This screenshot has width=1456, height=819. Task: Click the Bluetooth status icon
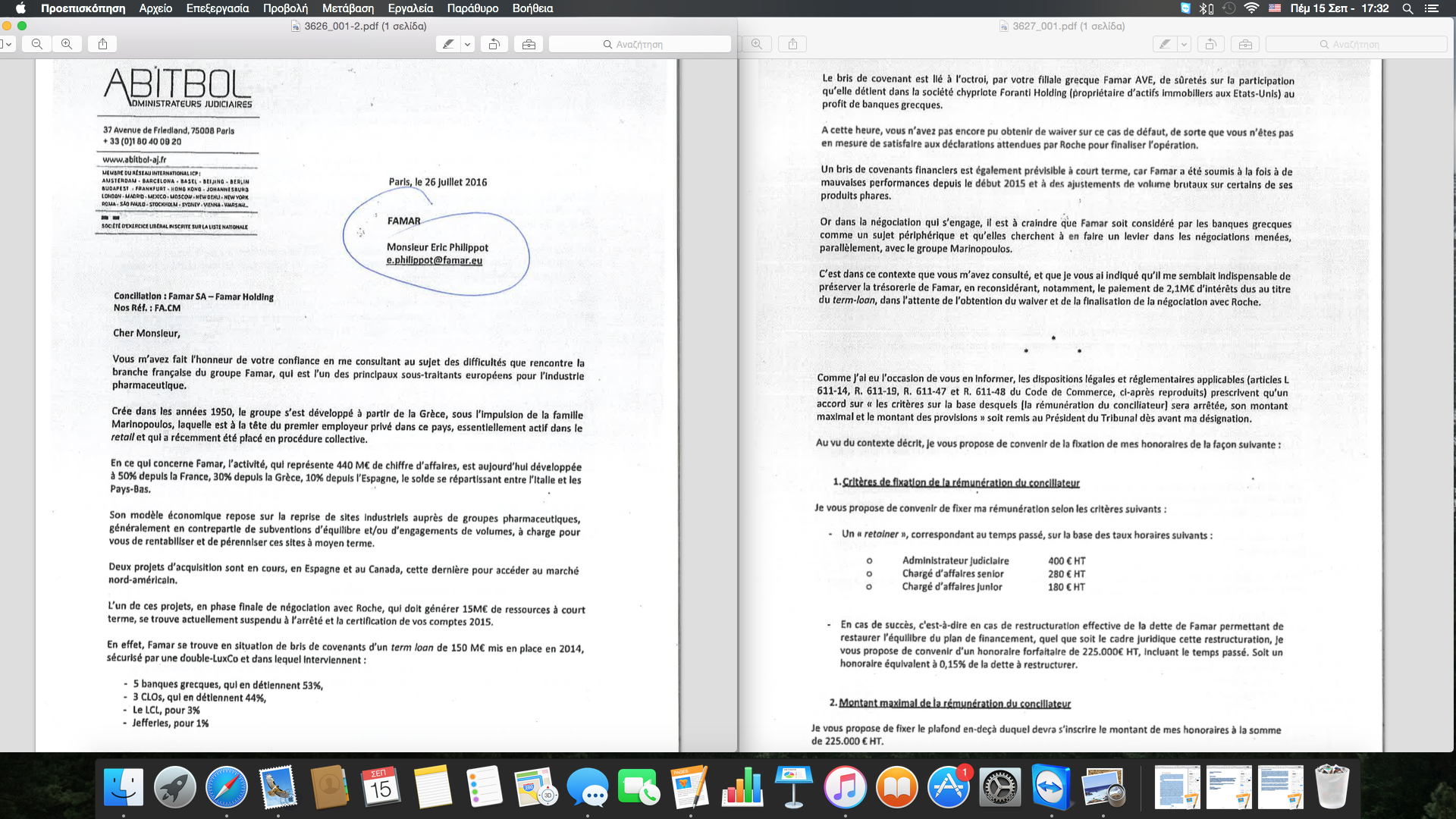pos(1207,8)
